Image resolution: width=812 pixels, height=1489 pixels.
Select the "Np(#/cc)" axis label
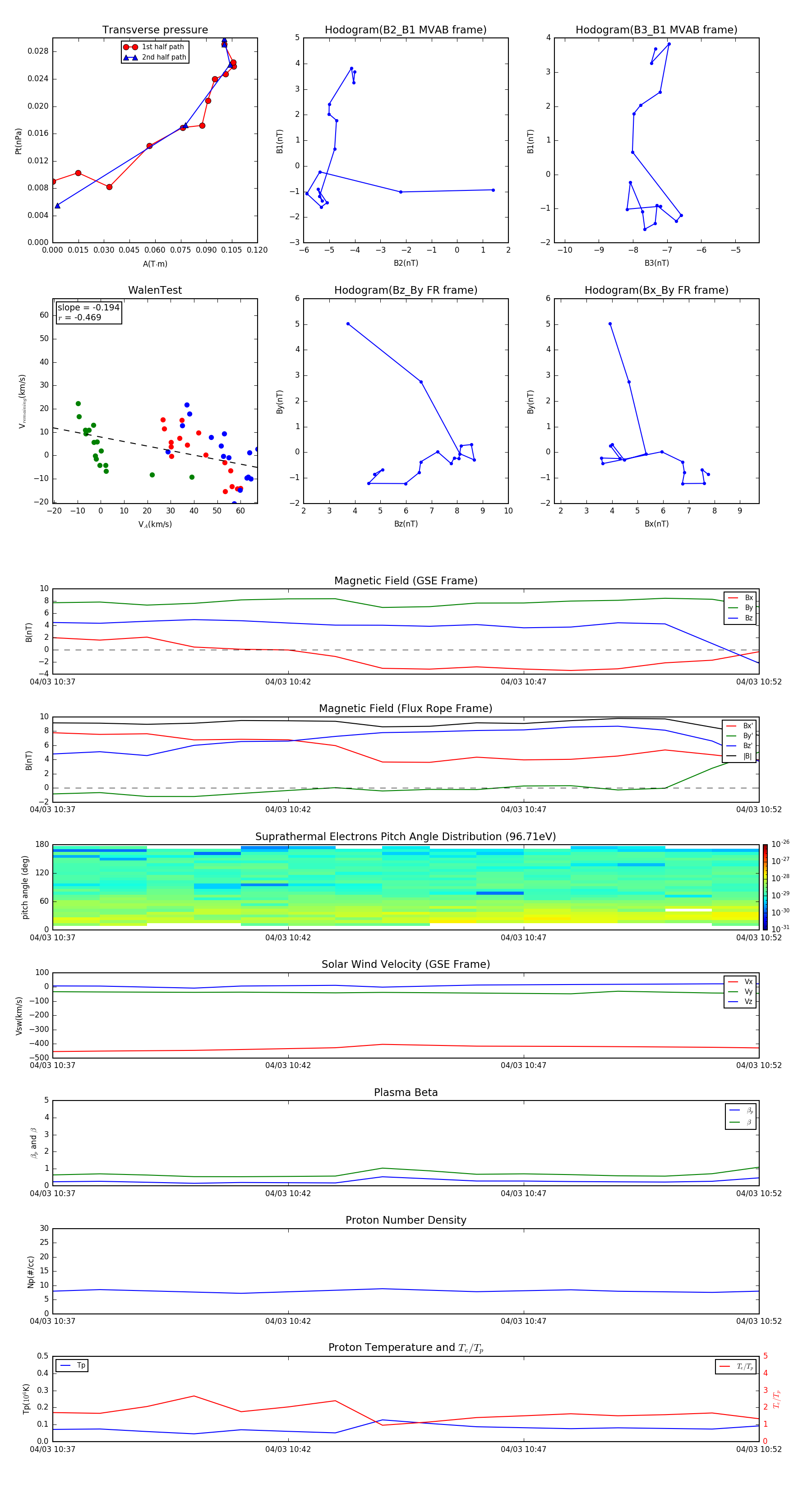point(31,1272)
